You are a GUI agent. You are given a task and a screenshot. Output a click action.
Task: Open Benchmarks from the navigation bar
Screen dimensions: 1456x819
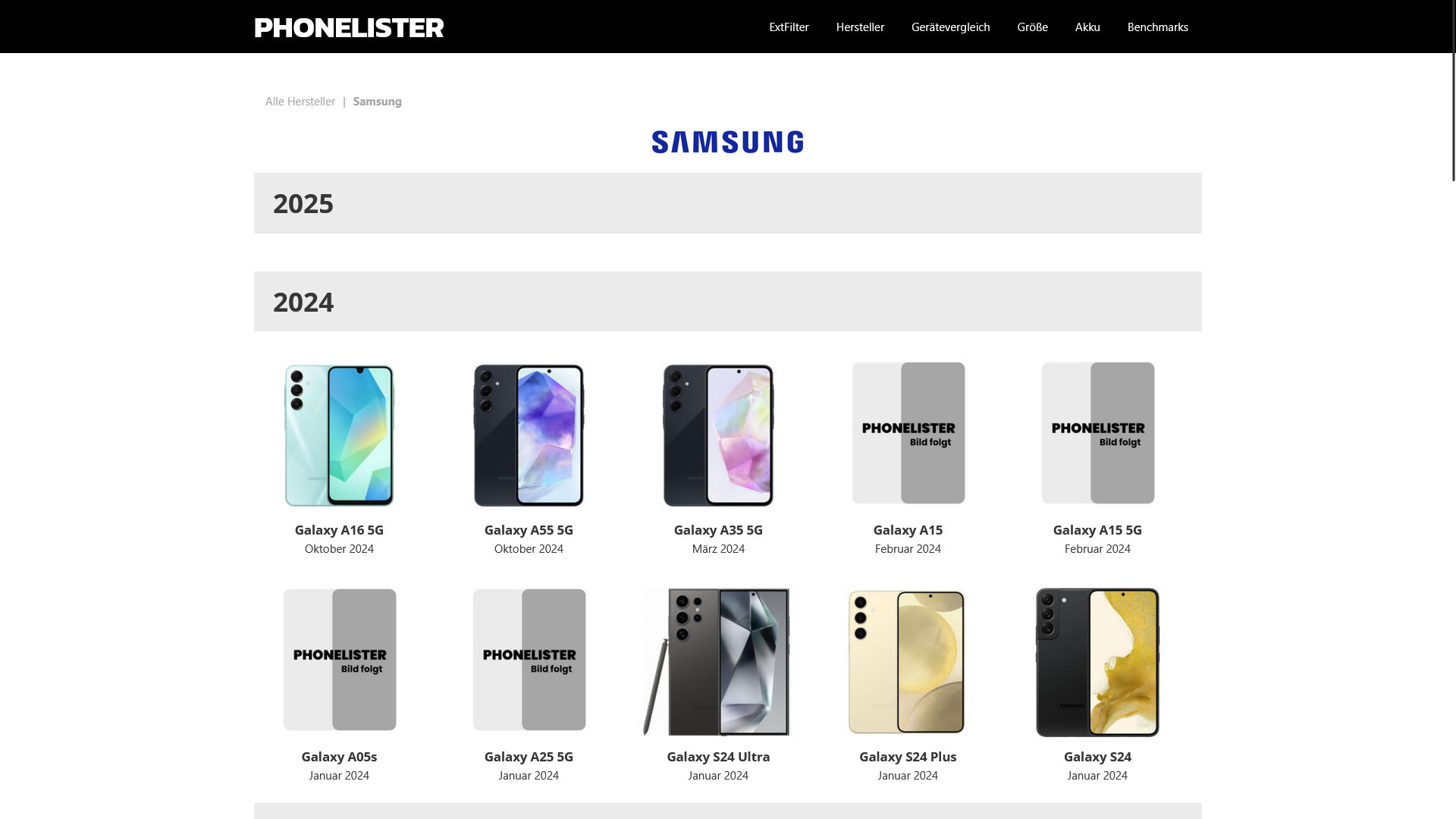click(x=1157, y=27)
